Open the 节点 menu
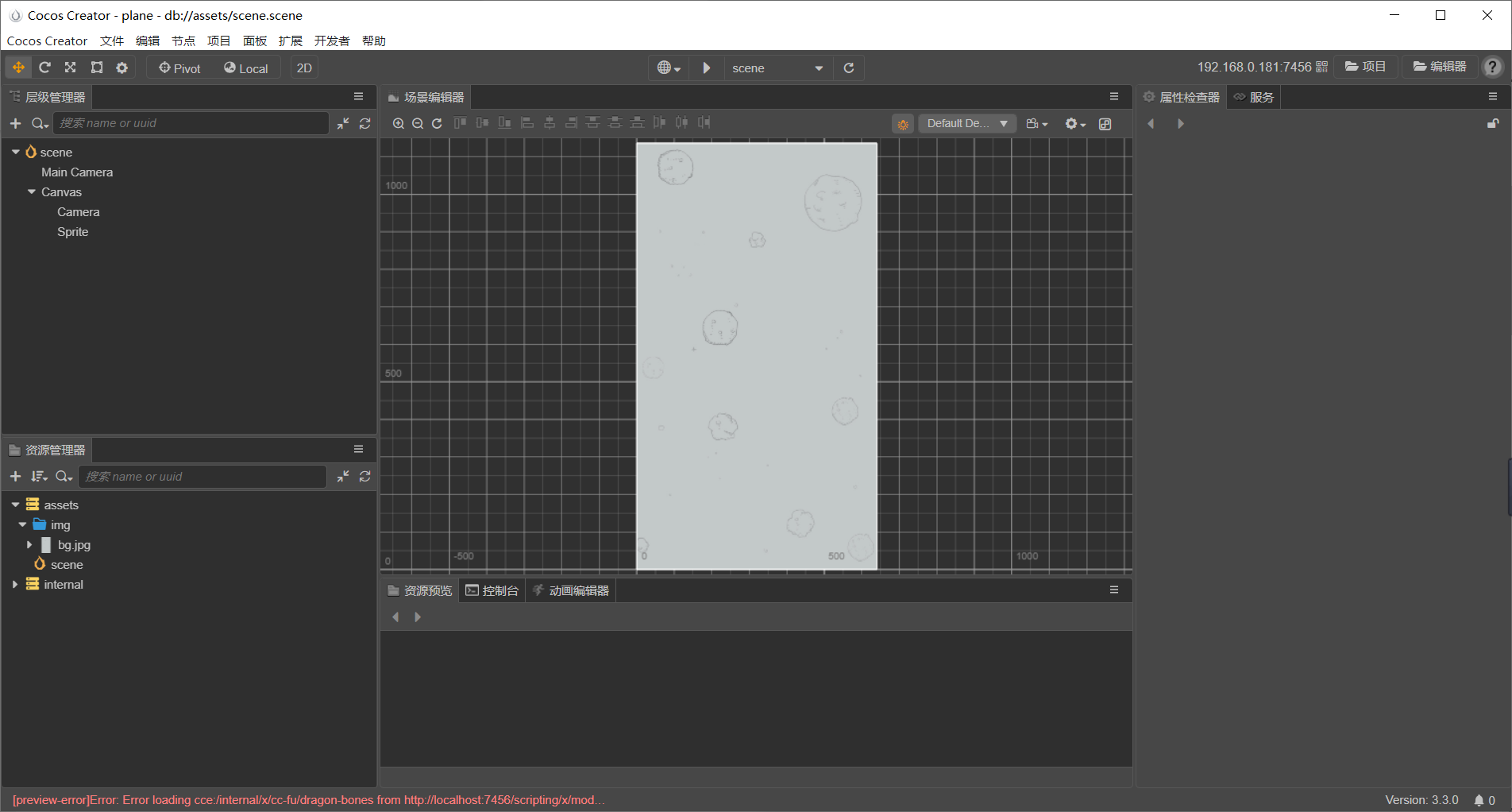Image resolution: width=1512 pixels, height=812 pixels. pos(183,41)
